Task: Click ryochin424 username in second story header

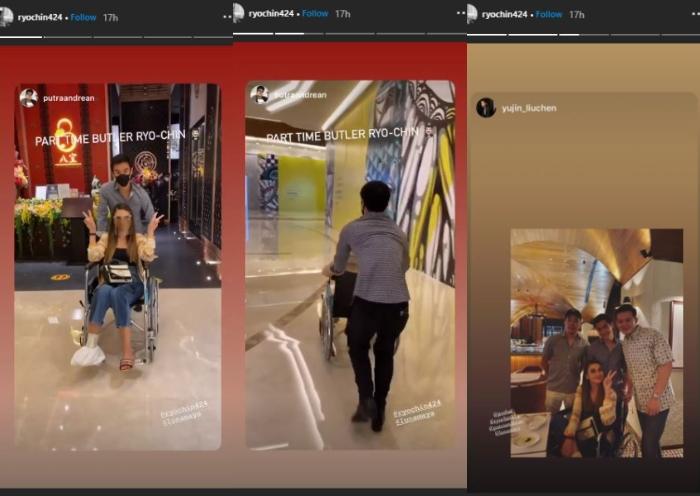Action: click(x=271, y=13)
